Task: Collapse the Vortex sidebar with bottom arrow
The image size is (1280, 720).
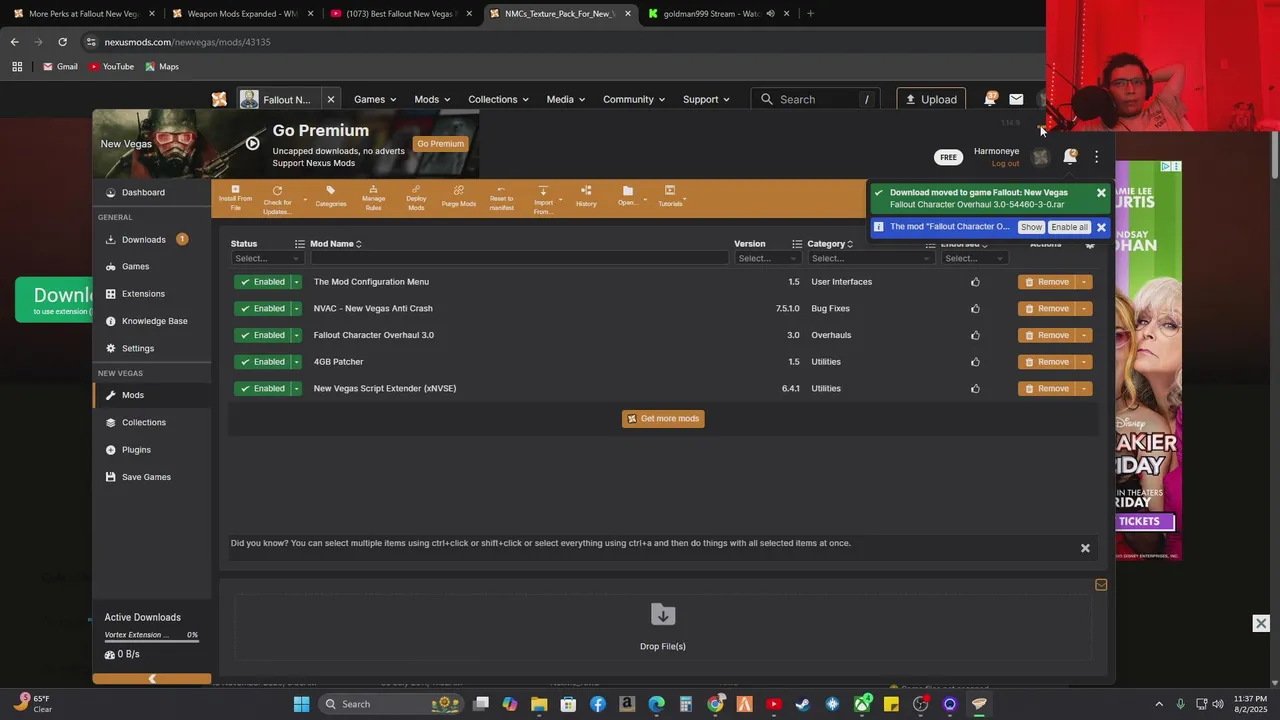Action: (x=152, y=678)
